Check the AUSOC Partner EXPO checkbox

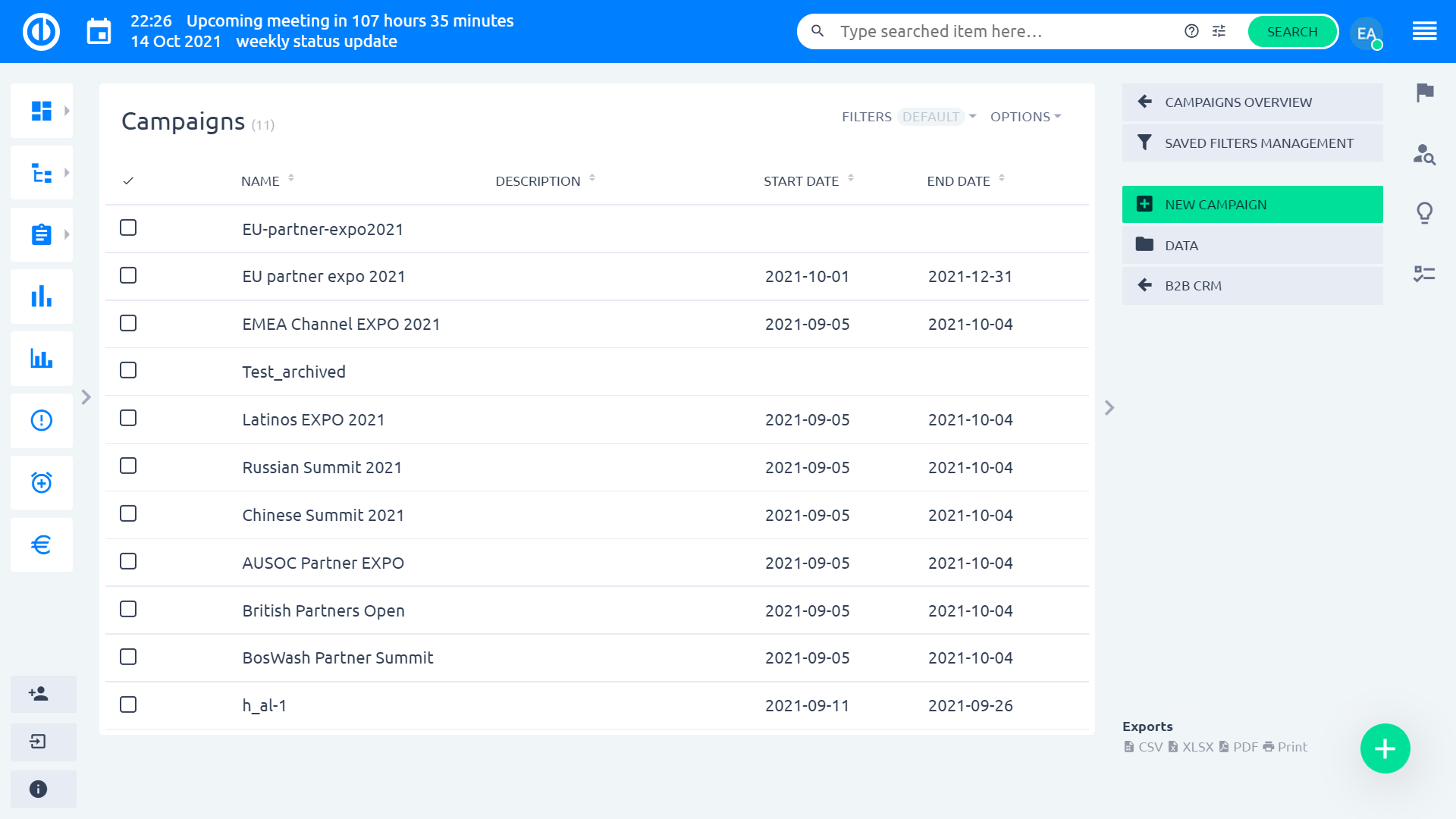[128, 561]
